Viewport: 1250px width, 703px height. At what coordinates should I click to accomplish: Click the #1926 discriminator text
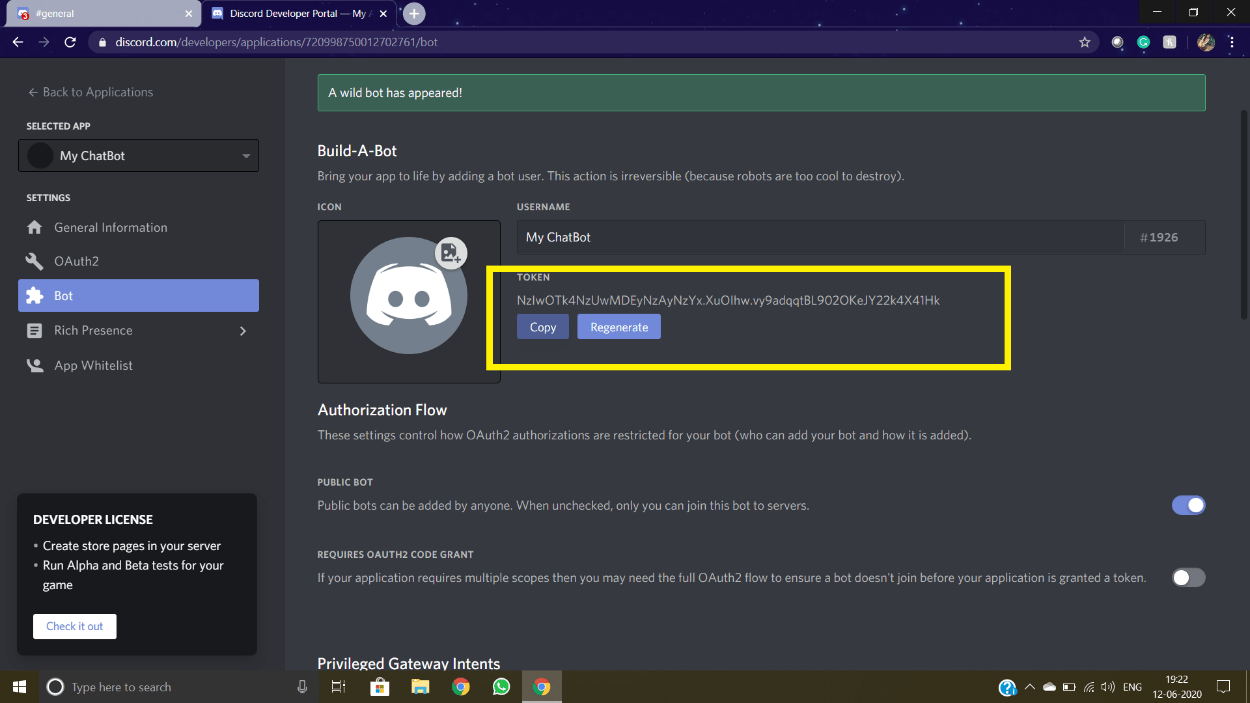1159,238
